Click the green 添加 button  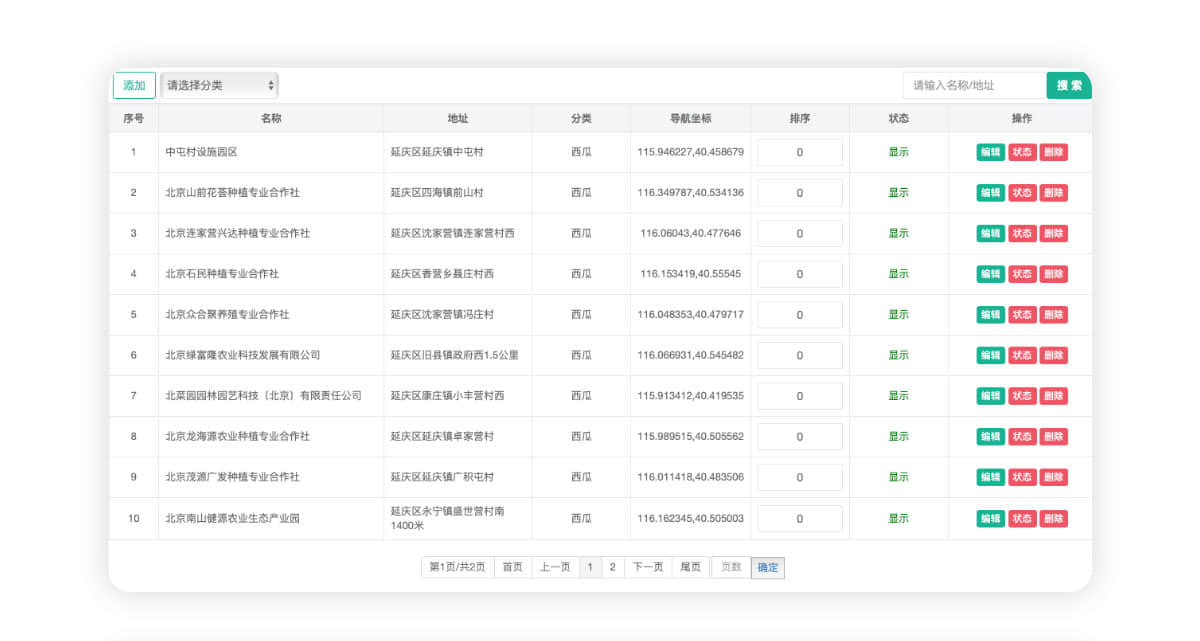coord(134,86)
